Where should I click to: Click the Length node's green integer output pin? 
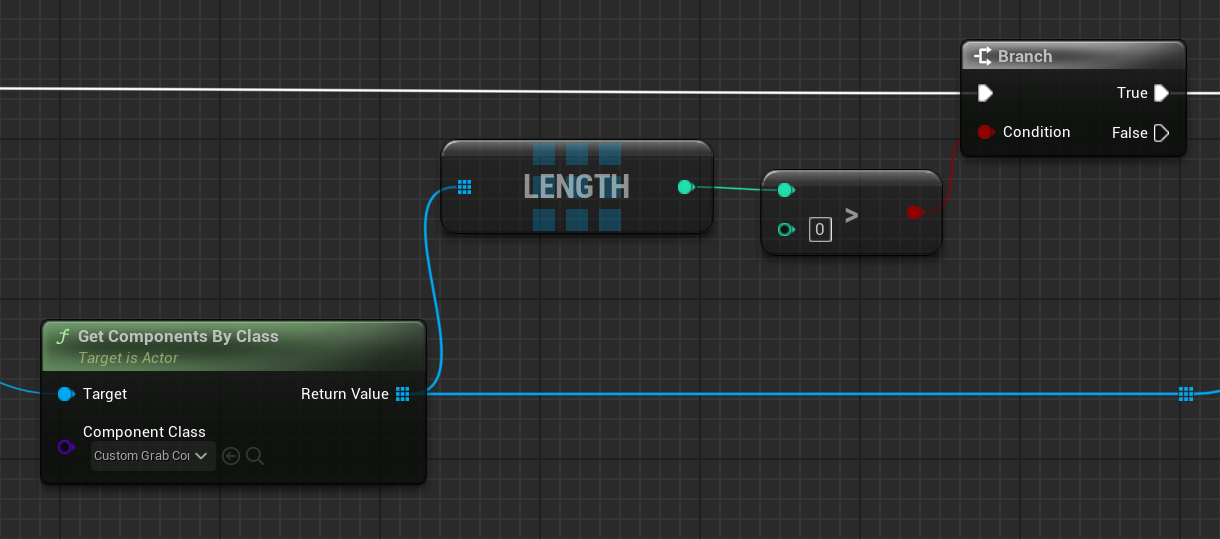(685, 187)
